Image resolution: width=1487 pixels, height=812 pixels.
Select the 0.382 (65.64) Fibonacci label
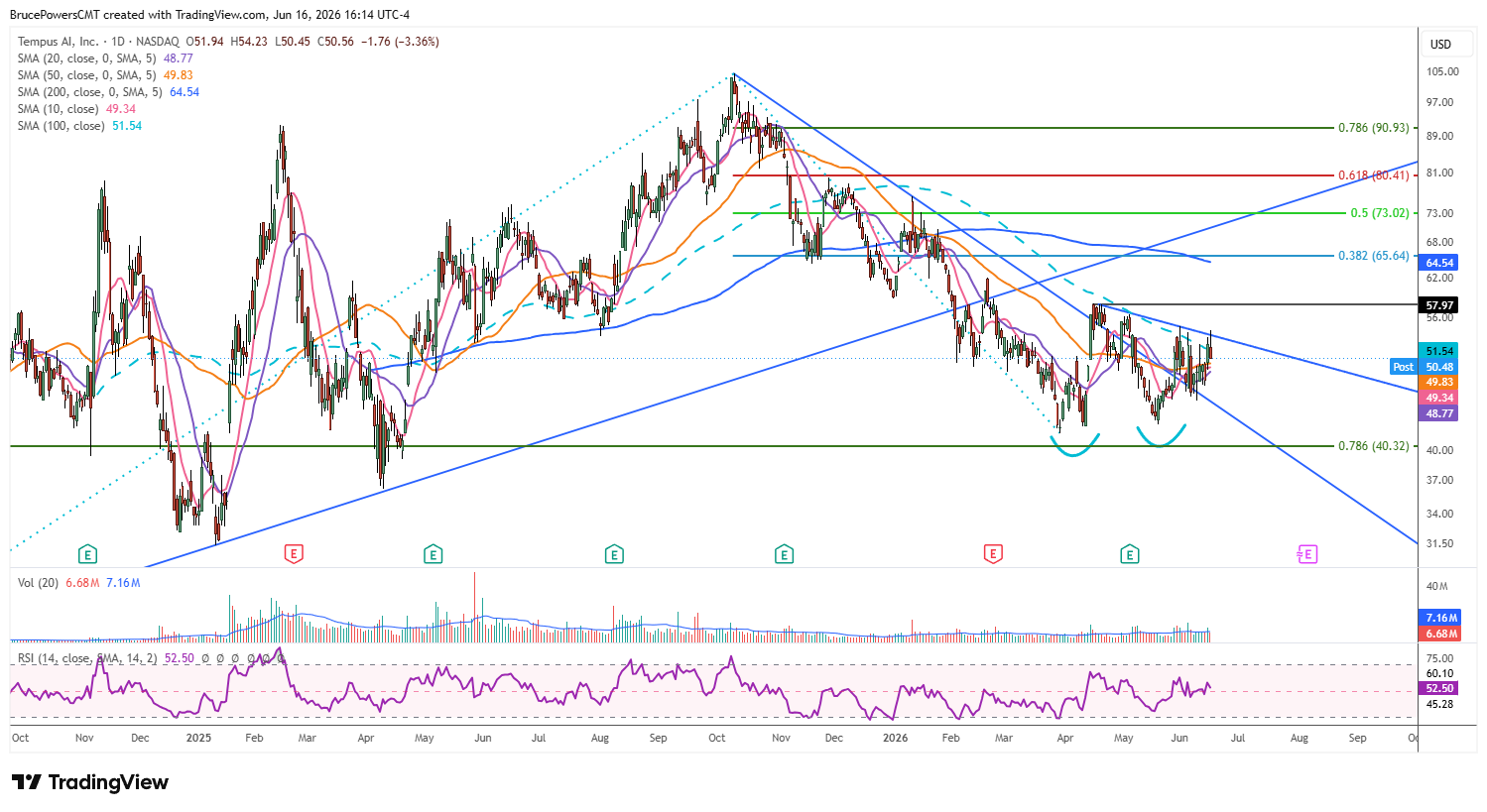[1373, 256]
